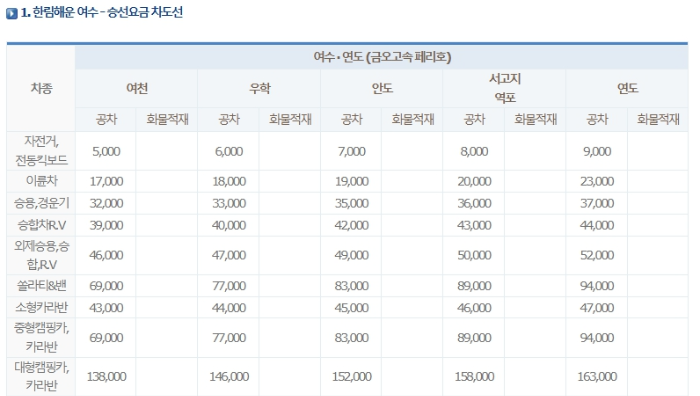The image size is (700, 396).
Task: Click the 5,000 fare cell
Action: [x=106, y=151]
